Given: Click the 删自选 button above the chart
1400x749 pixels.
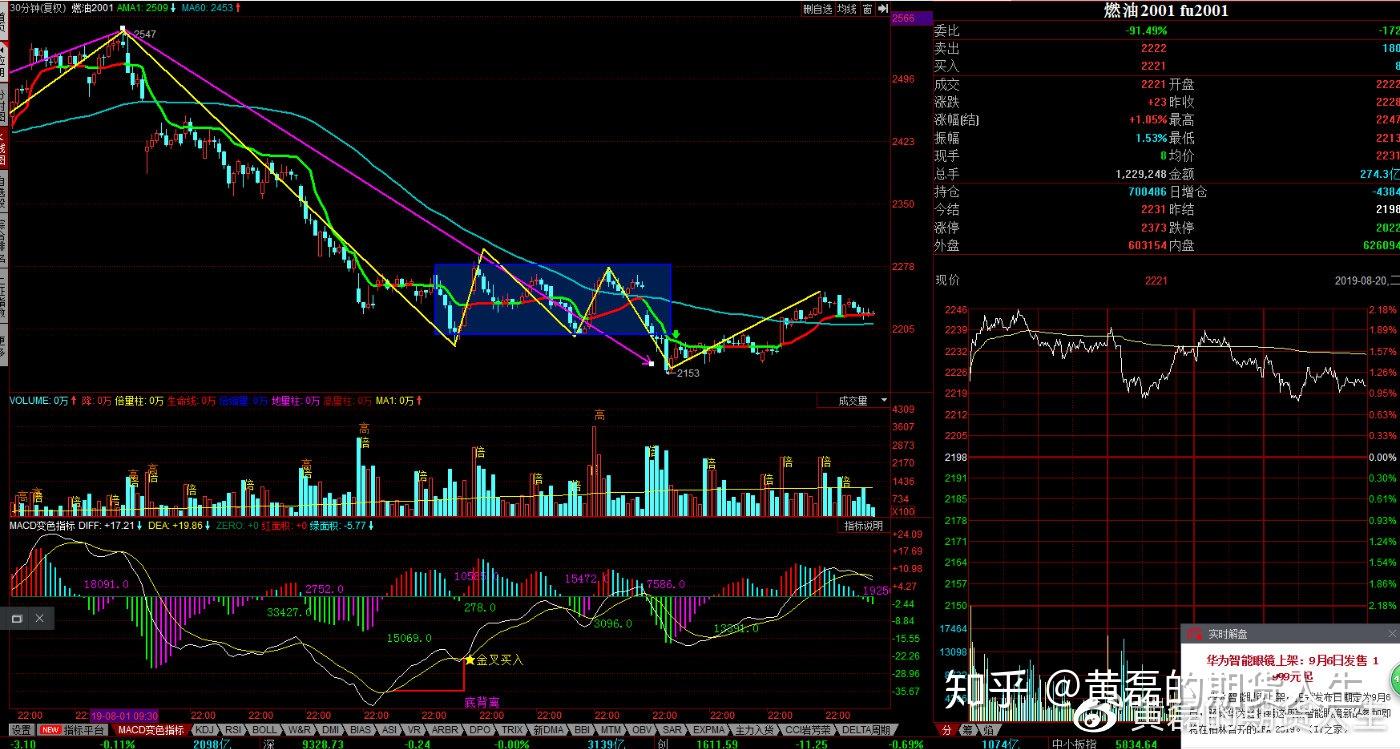Looking at the screenshot, I should (x=817, y=9).
